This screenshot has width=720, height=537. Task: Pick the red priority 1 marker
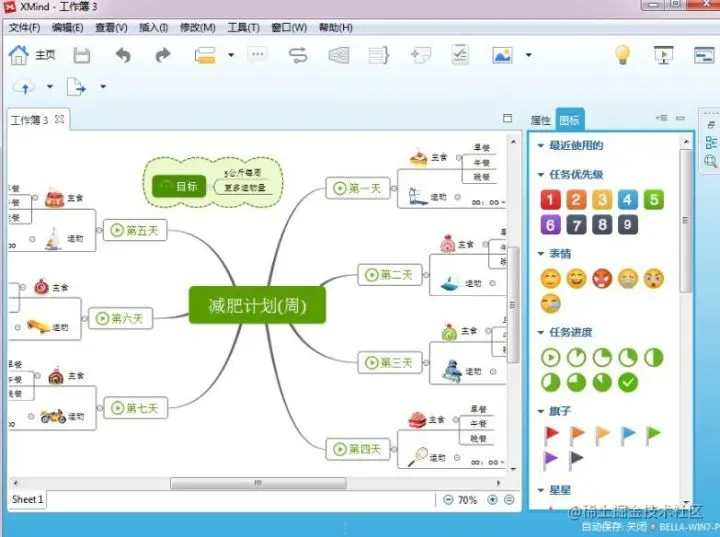(x=550, y=200)
